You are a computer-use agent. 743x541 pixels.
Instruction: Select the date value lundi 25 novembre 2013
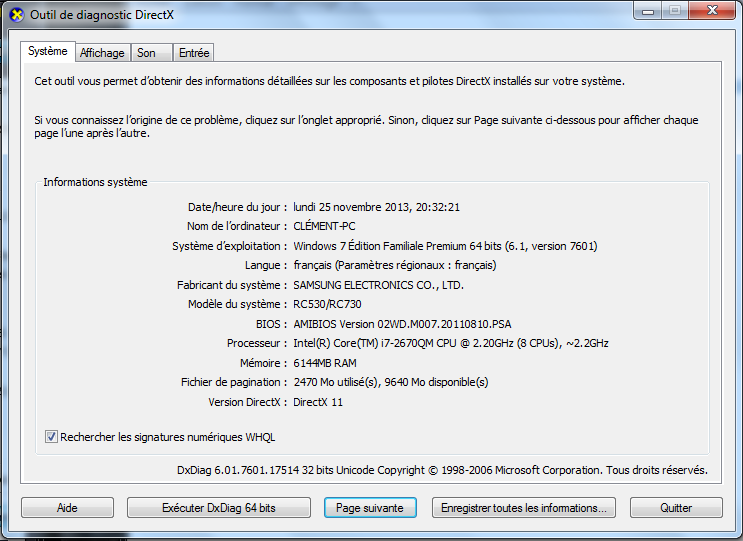pyautogui.click(x=376, y=207)
